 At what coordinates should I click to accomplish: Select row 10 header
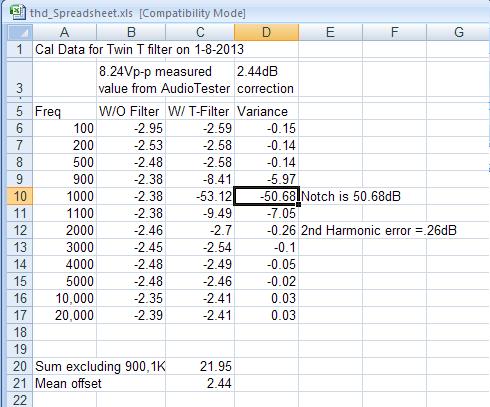(20, 196)
